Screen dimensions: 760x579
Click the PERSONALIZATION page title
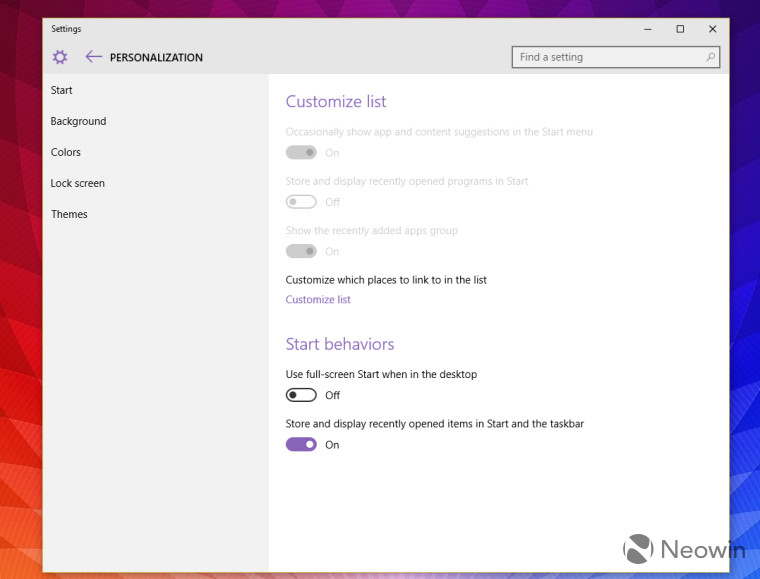(156, 58)
